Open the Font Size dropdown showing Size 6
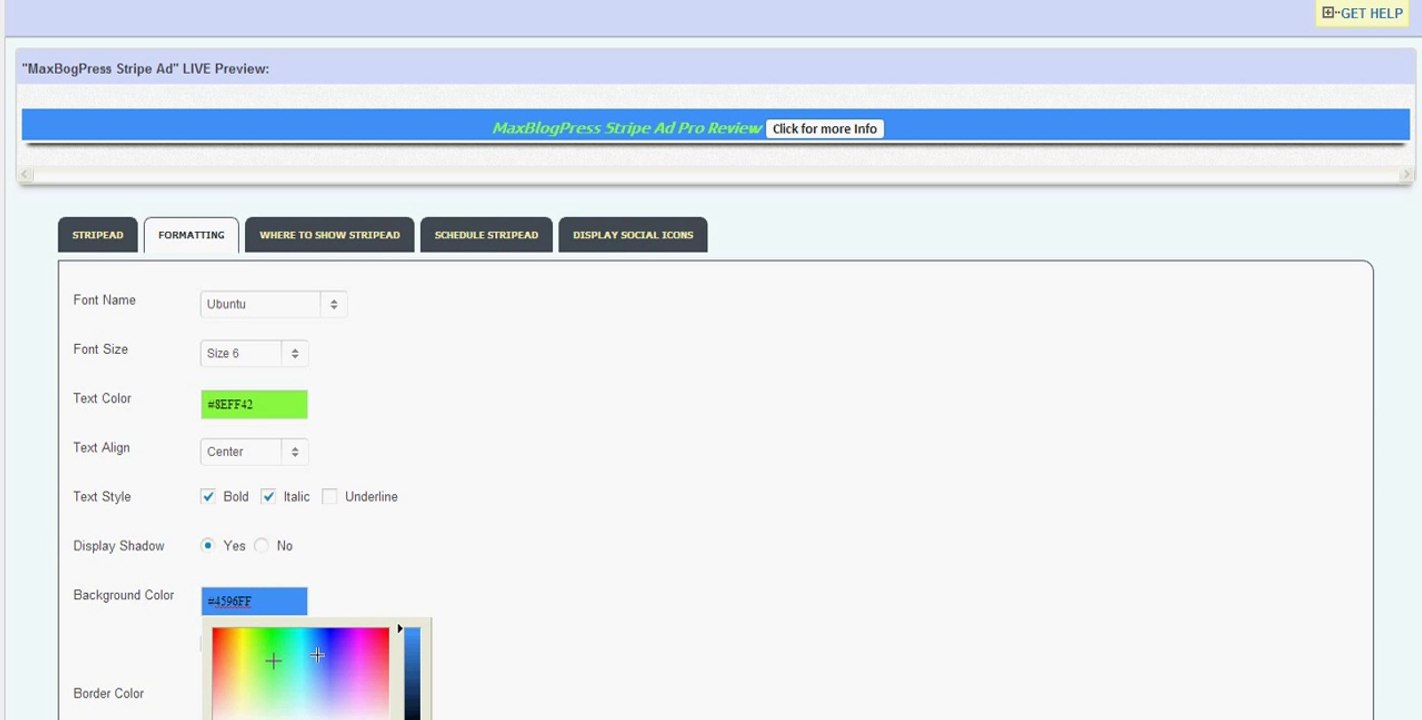 254,353
